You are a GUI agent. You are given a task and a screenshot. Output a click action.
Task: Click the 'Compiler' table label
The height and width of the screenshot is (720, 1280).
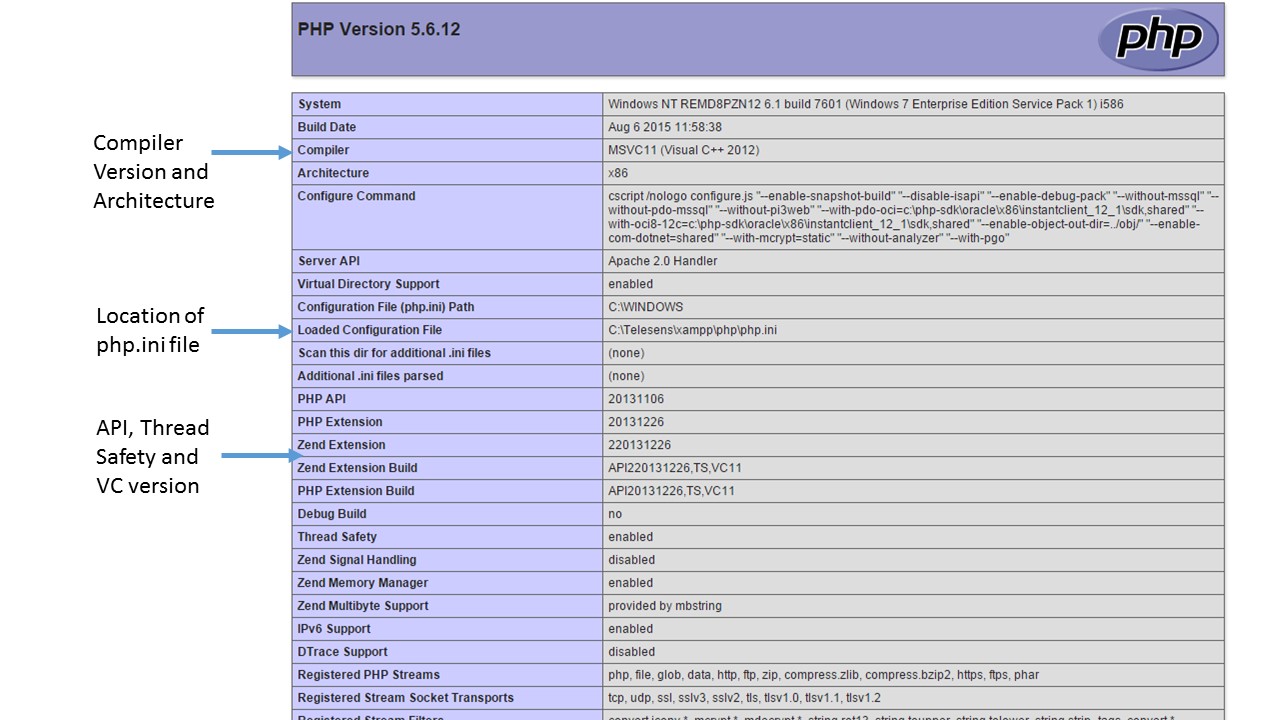coord(324,150)
